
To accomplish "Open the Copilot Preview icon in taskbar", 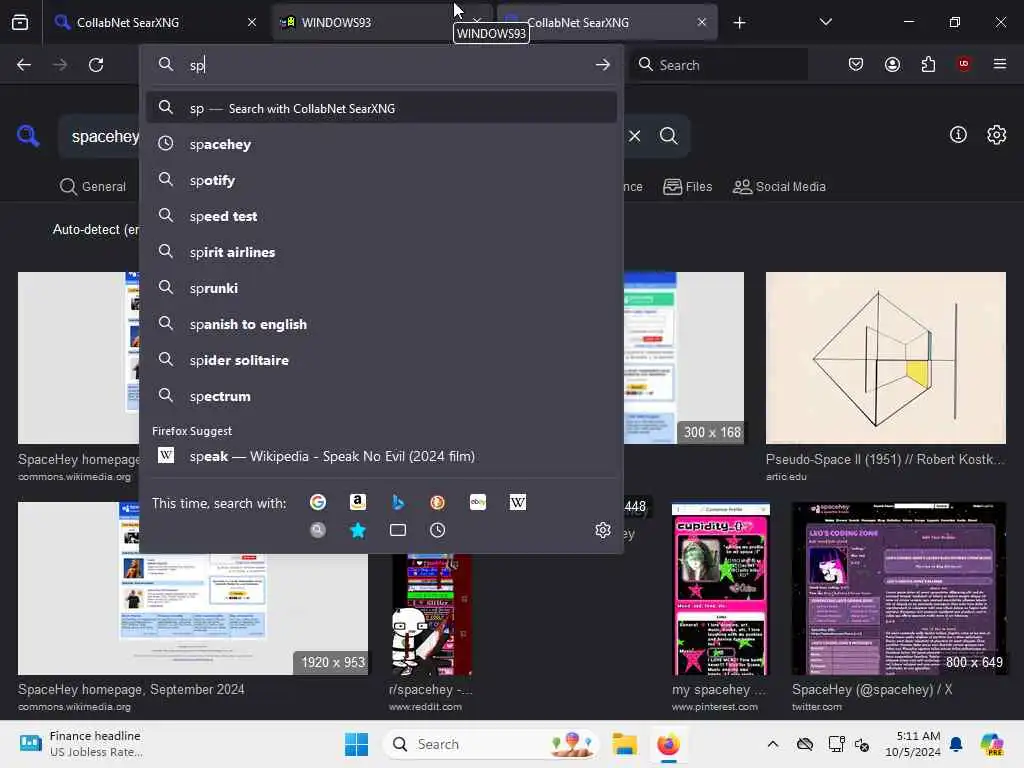I will 992,744.
